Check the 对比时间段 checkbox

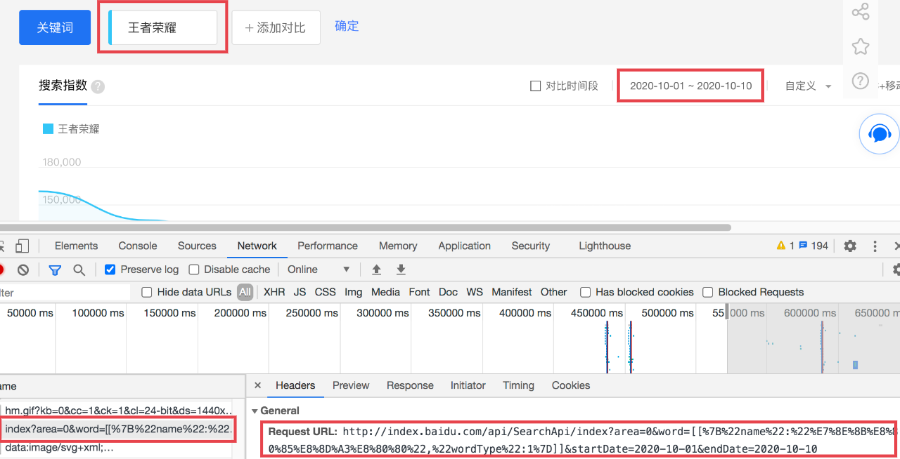536,85
